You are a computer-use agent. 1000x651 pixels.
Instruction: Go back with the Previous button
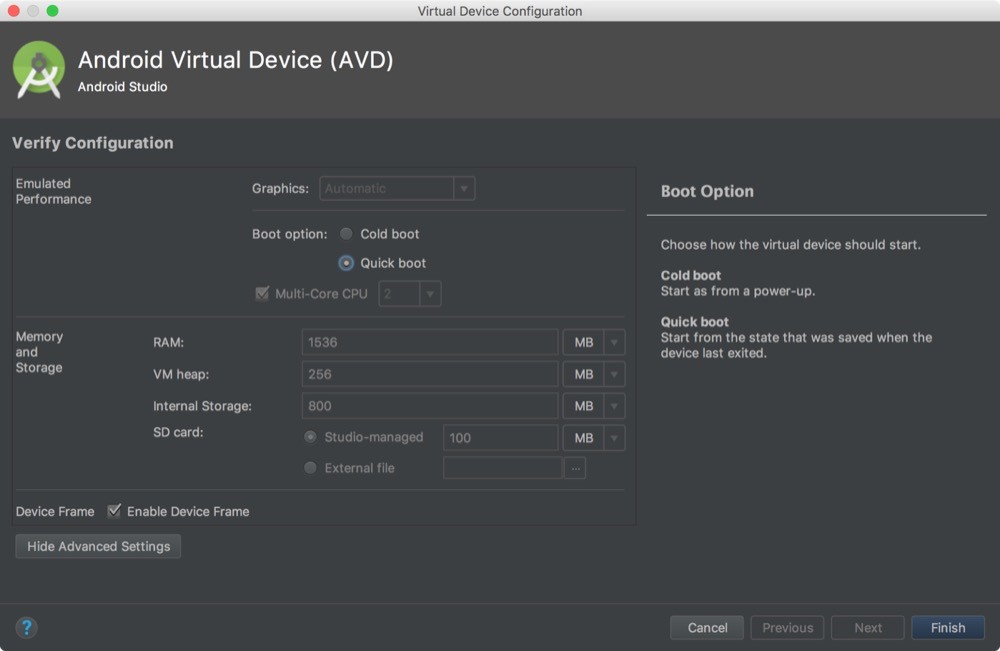[x=787, y=627]
